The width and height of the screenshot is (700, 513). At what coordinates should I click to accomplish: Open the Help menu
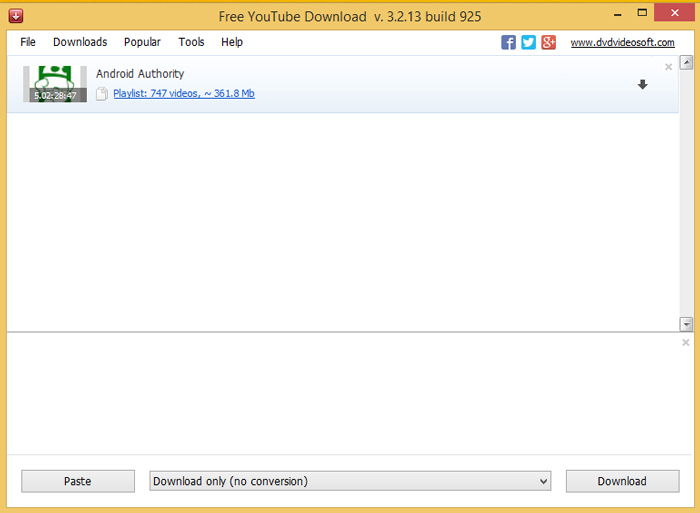click(x=232, y=42)
